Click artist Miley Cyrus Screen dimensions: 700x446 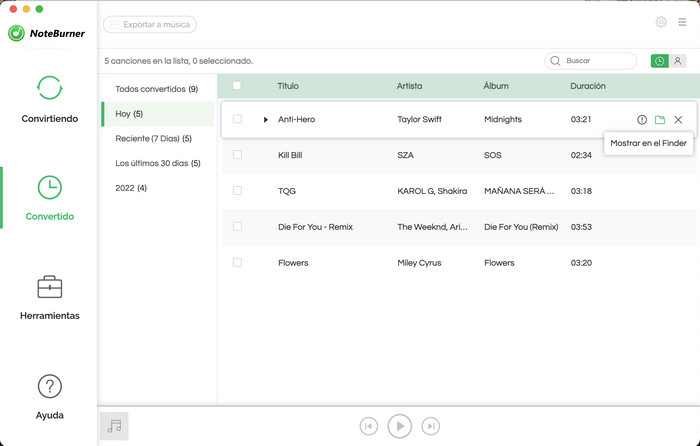click(x=419, y=263)
